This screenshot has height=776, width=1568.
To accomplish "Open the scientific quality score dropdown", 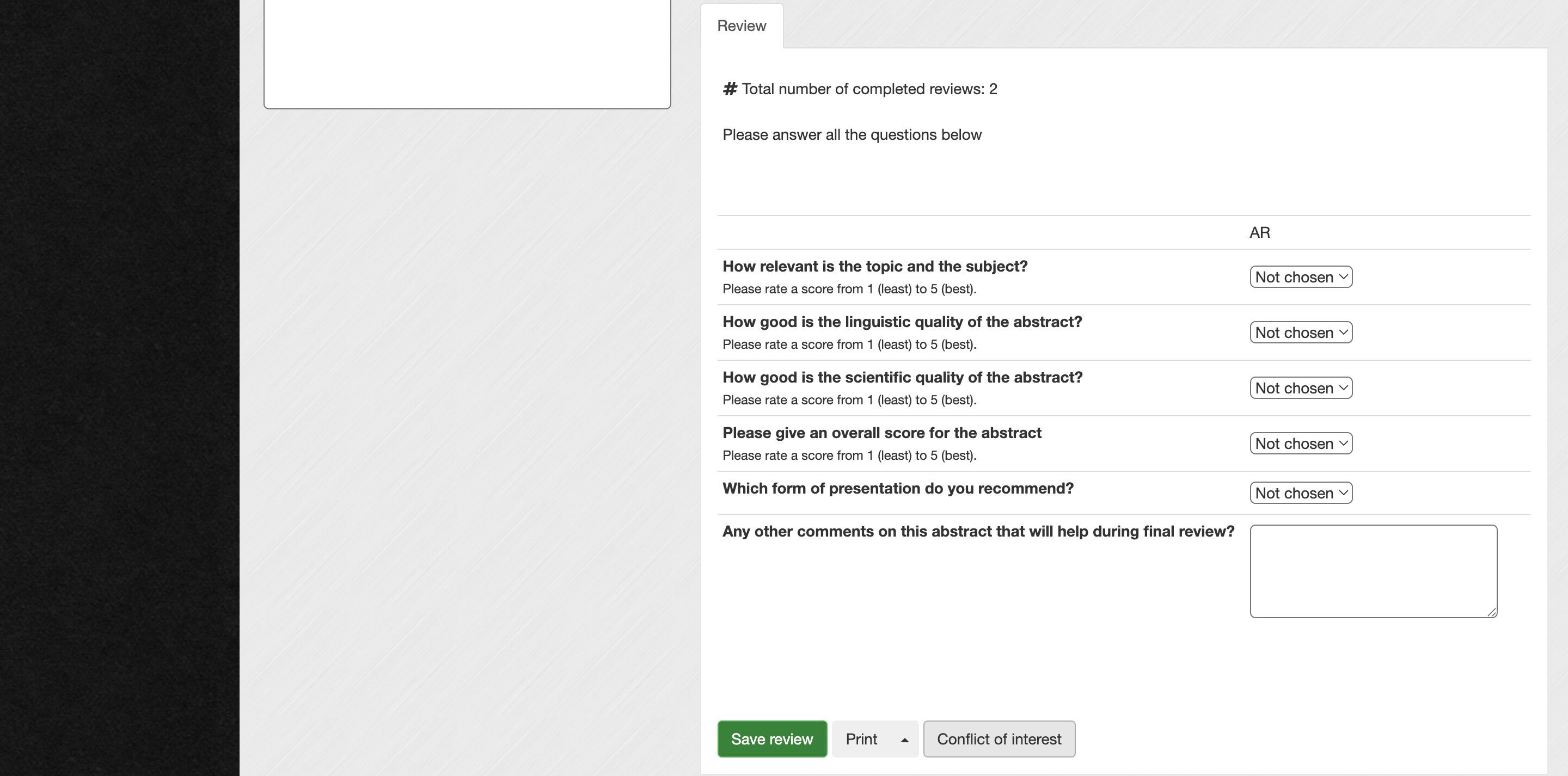I will point(1301,387).
